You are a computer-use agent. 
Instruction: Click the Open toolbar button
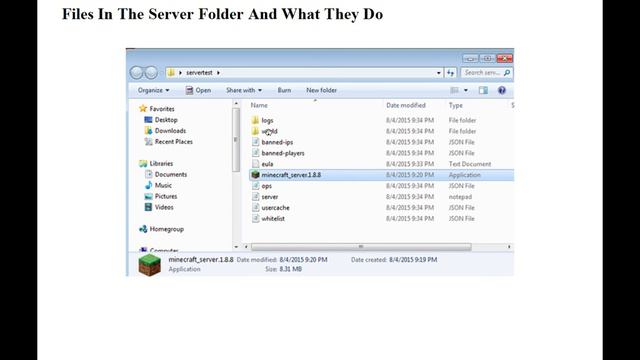click(198, 90)
